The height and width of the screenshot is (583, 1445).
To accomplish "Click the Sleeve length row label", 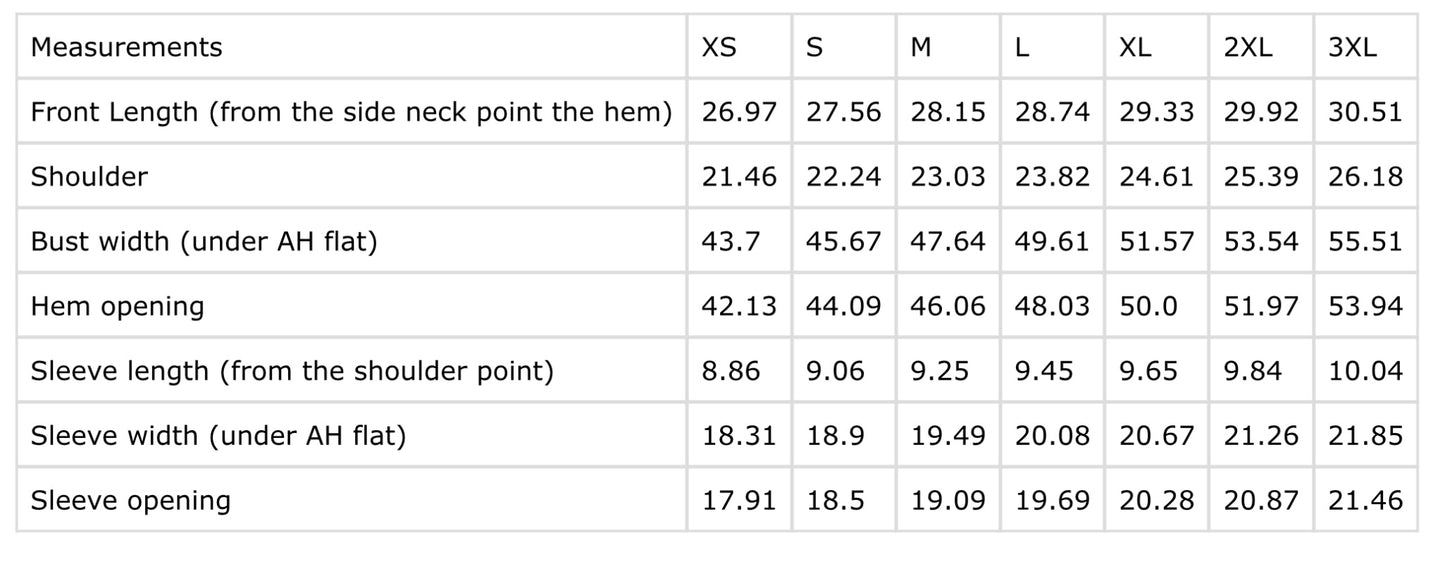I will click(x=292, y=371).
